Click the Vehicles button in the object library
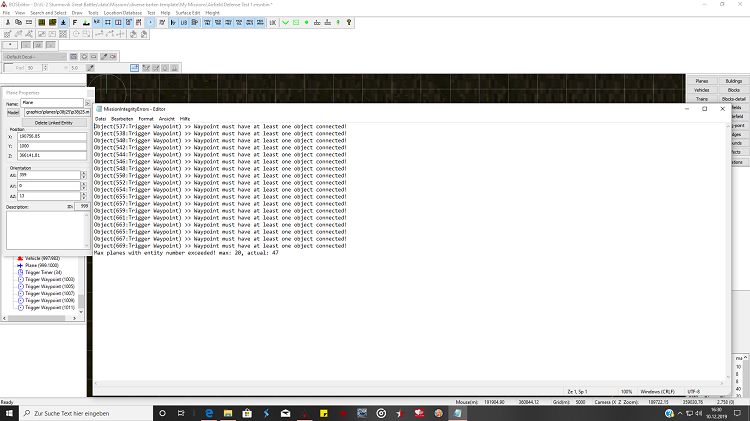The image size is (750, 421). (702, 90)
